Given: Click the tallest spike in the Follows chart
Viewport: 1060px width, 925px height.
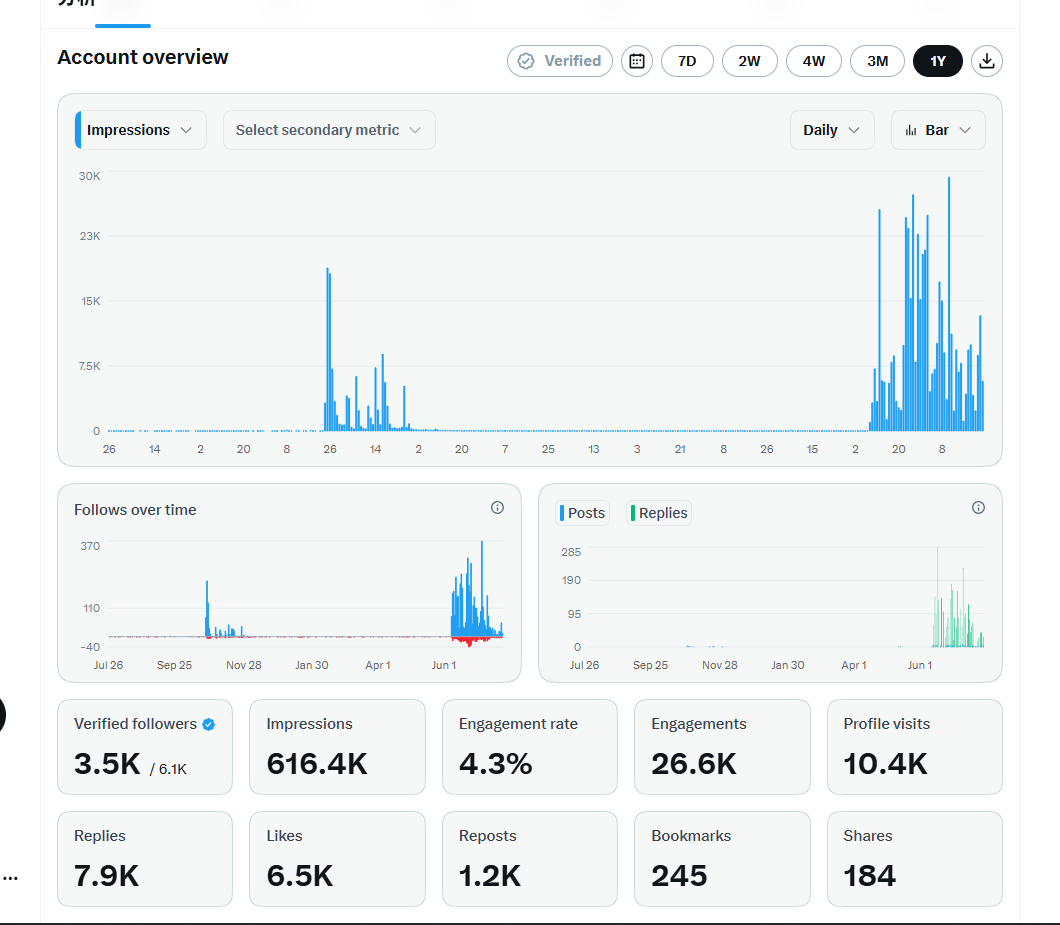Looking at the screenshot, I should [482, 588].
